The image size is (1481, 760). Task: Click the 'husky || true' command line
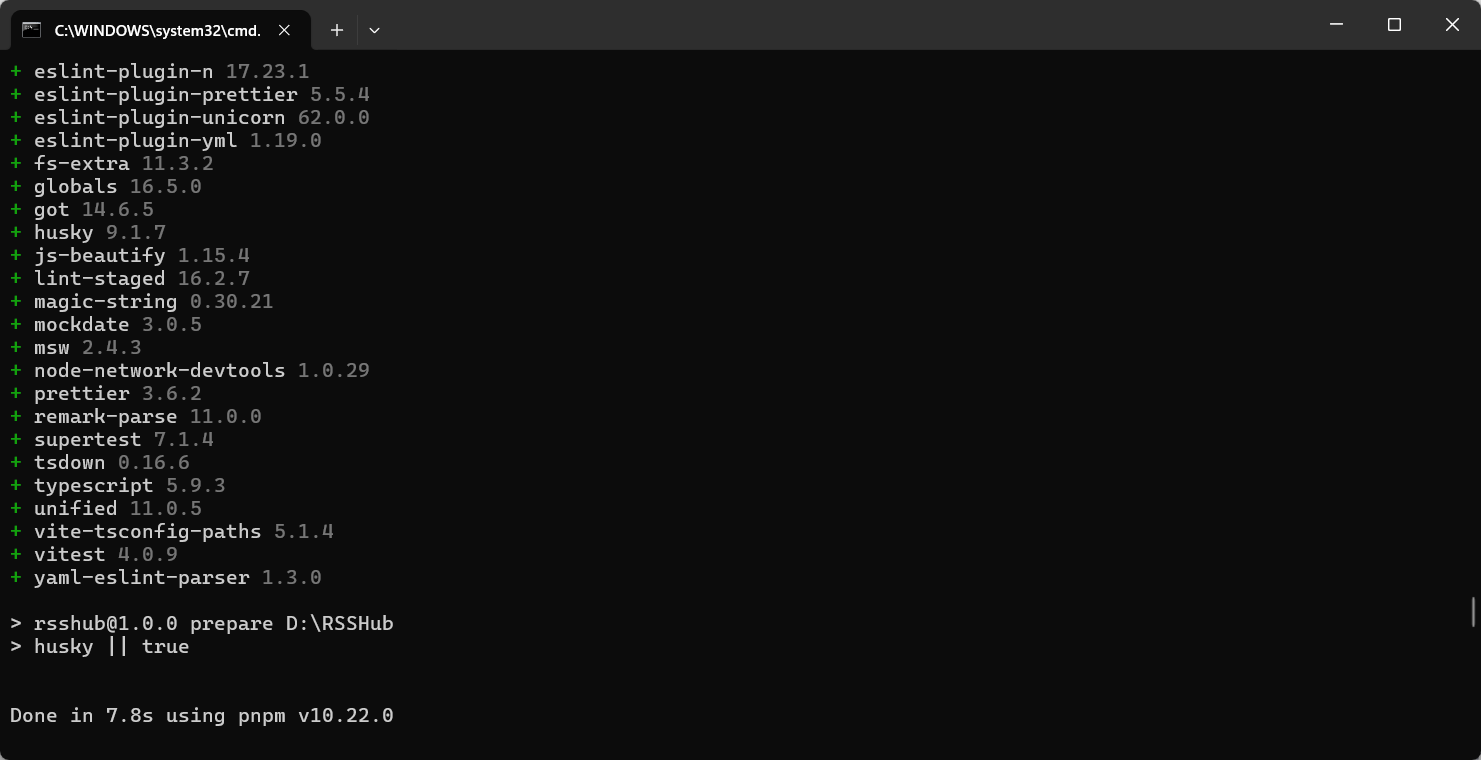point(111,646)
